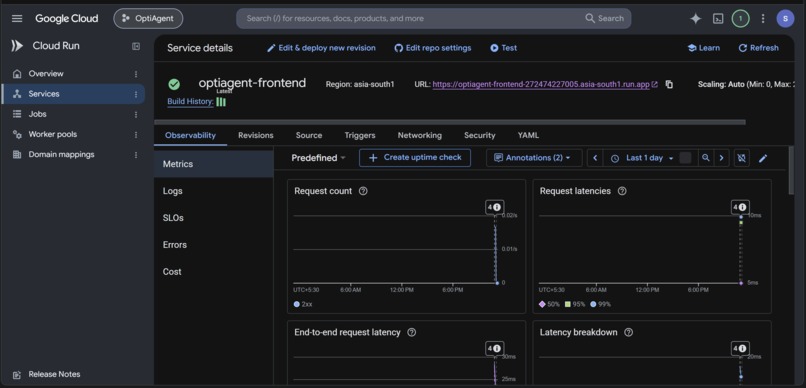The height and width of the screenshot is (388, 806).
Task: Click the green service status checkmark
Action: [x=174, y=84]
